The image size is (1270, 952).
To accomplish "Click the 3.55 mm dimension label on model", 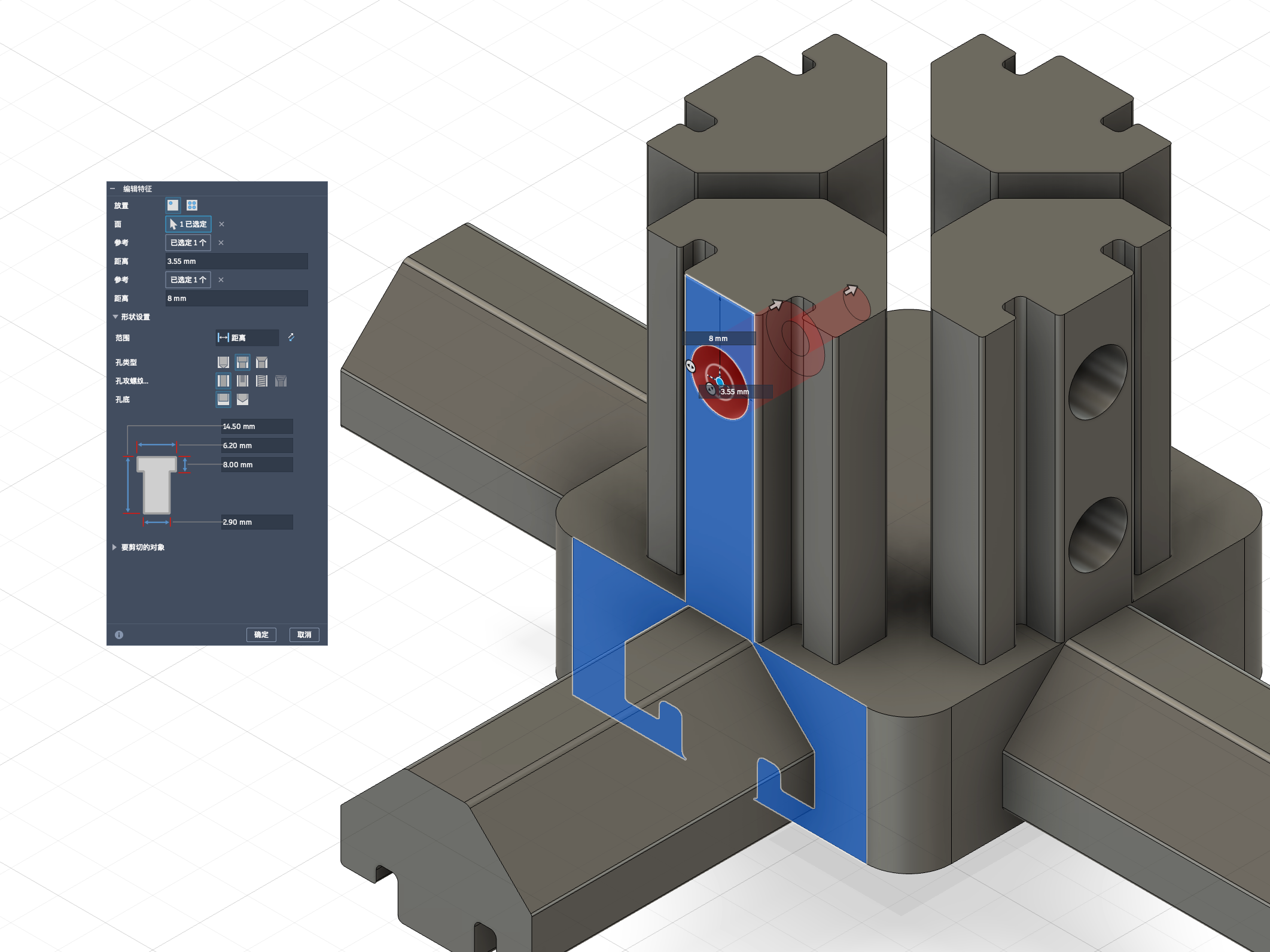I will [x=735, y=392].
